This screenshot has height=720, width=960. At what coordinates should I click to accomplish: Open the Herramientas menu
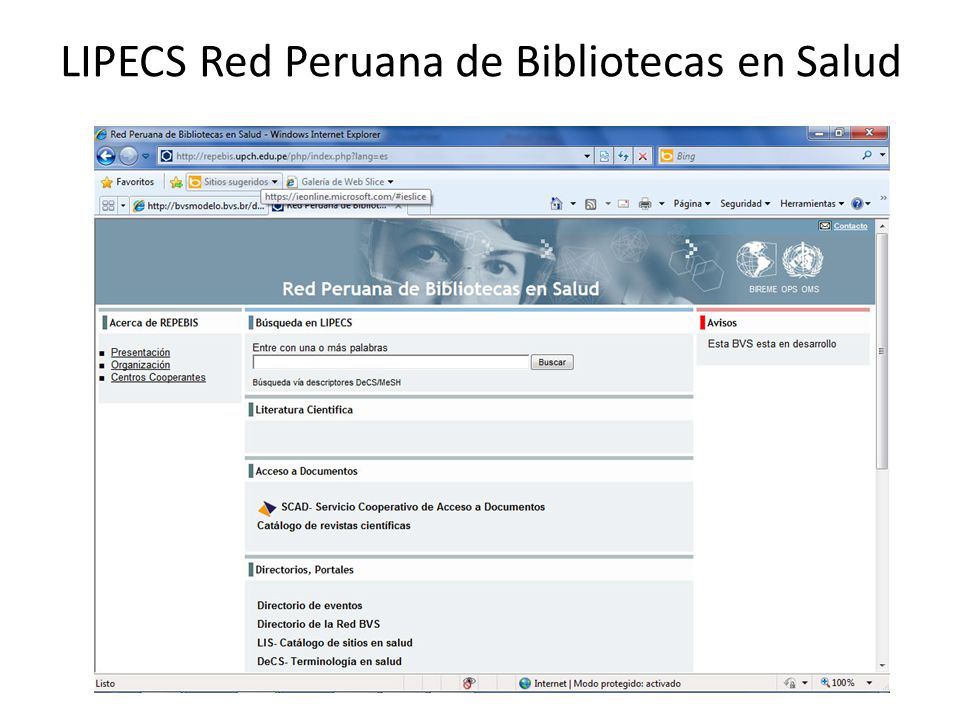pyautogui.click(x=812, y=204)
